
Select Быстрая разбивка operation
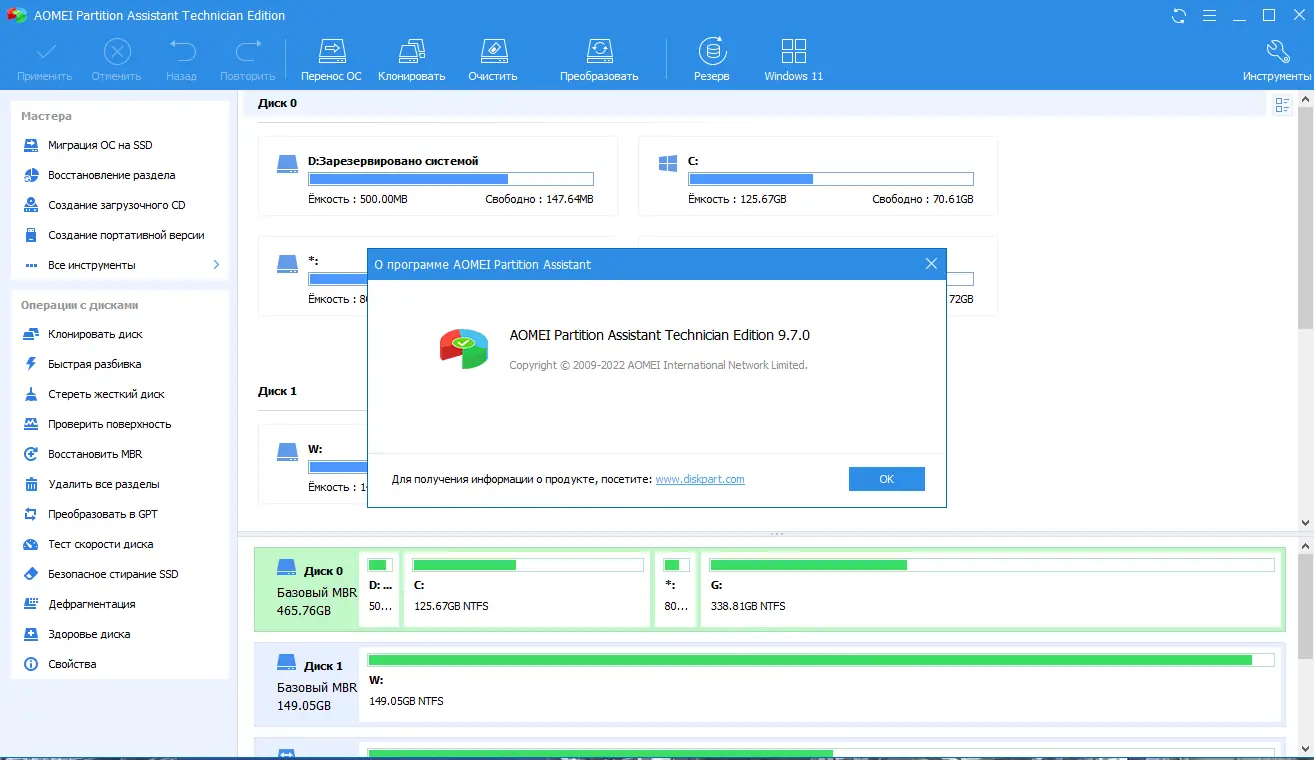coord(95,364)
